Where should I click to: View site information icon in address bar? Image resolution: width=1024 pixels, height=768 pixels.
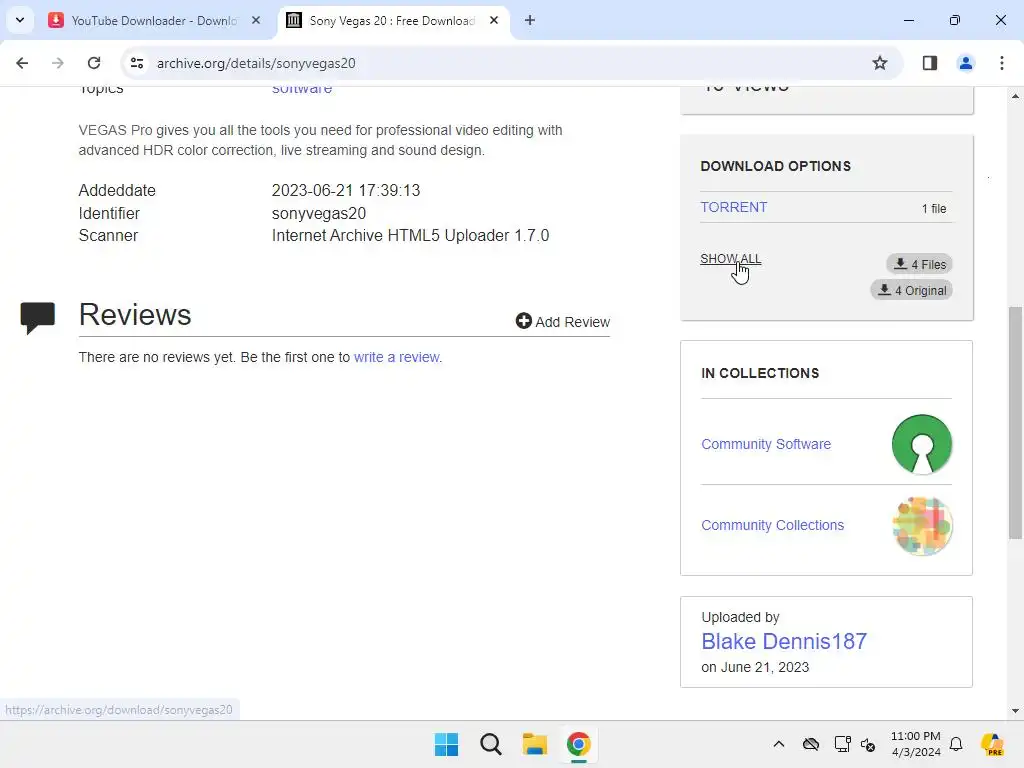(x=136, y=63)
